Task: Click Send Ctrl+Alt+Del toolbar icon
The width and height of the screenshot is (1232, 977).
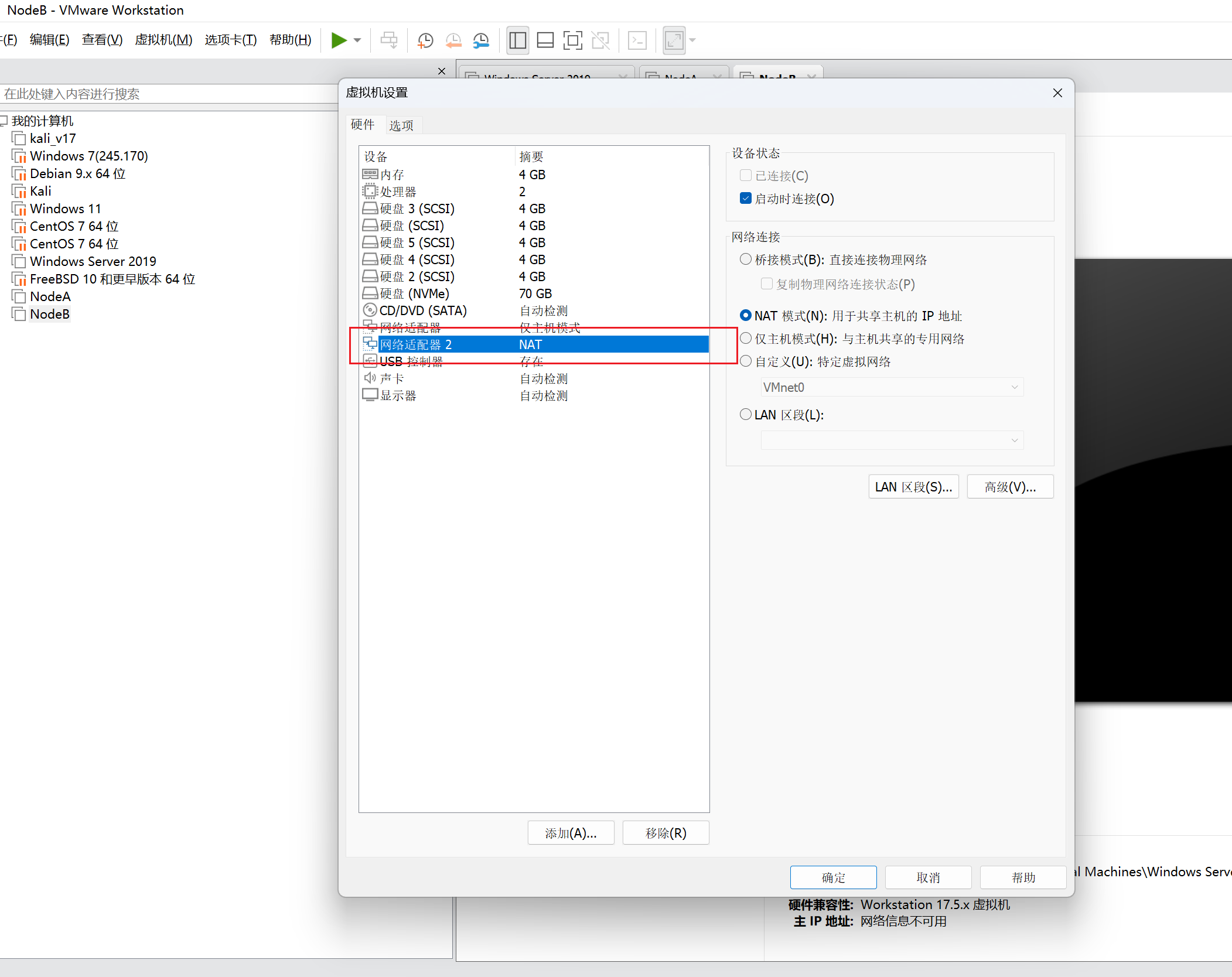Action: [389, 40]
